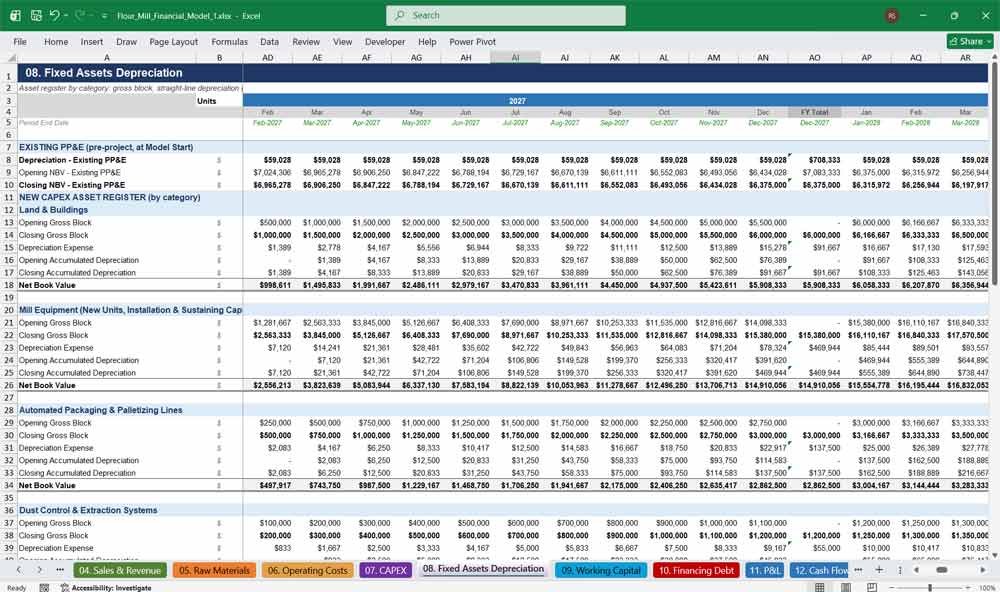Open the Power Pivot tab
Screen dimensions: 1000x592
click(x=472, y=41)
